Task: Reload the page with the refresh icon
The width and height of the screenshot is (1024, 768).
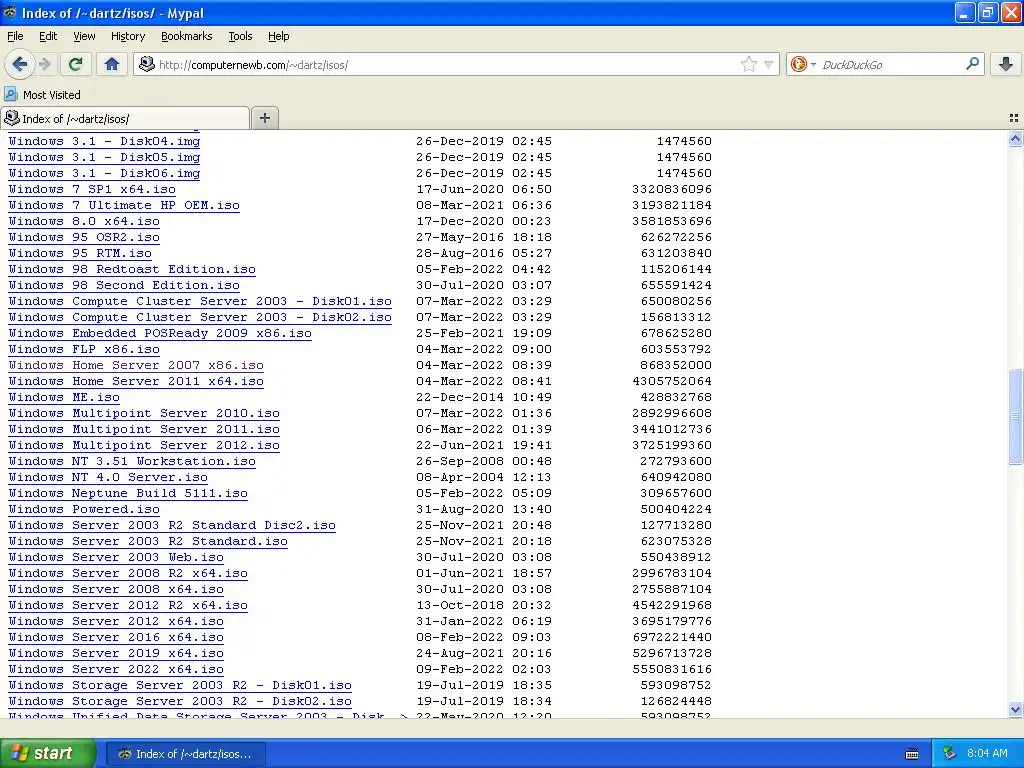Action: coord(76,64)
